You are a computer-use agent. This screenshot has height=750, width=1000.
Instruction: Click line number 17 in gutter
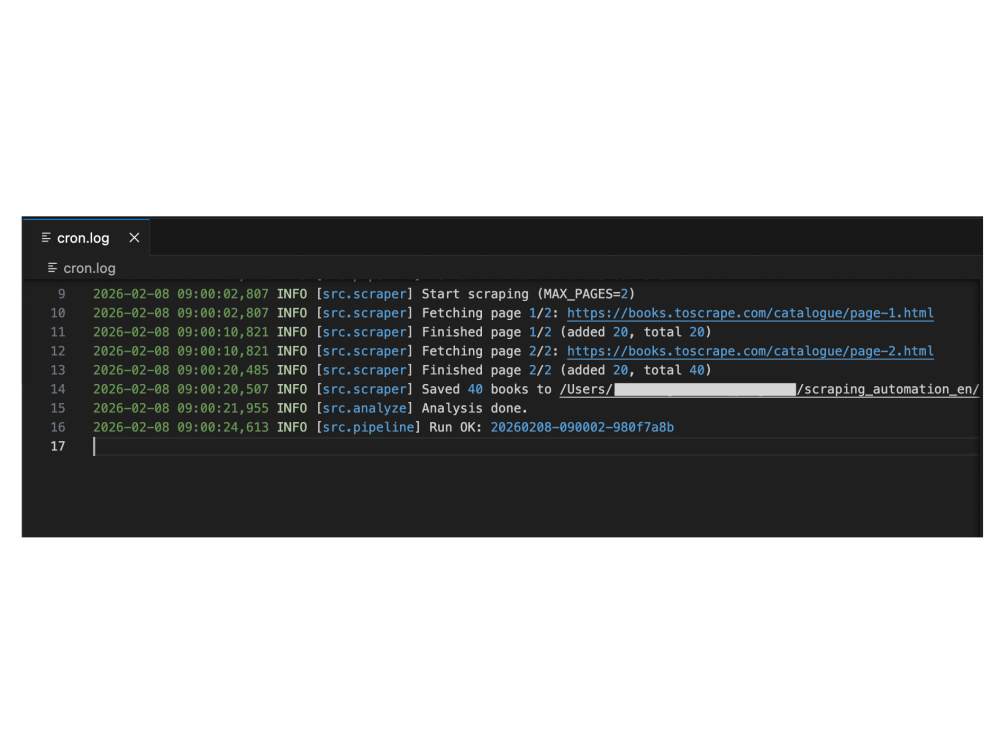point(58,446)
